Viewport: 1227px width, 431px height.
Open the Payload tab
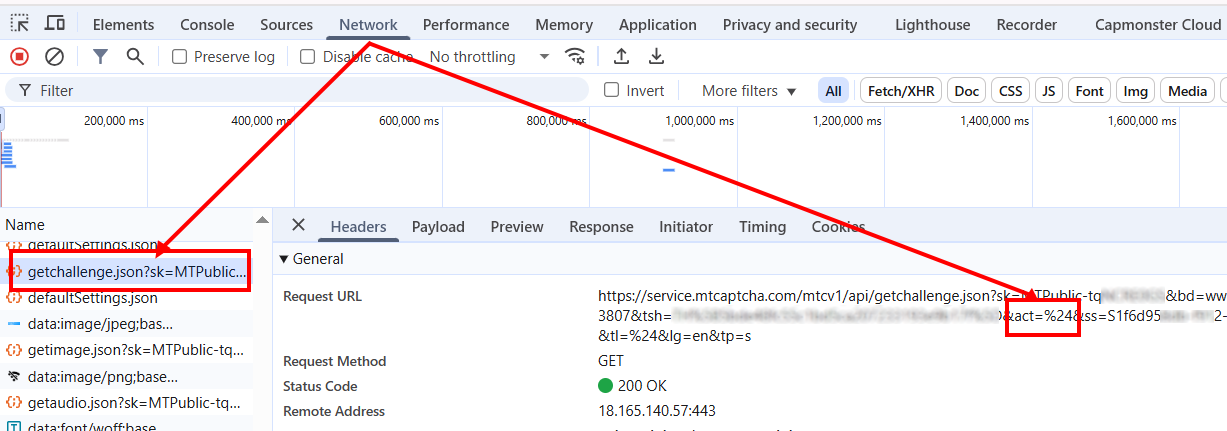coord(438,227)
